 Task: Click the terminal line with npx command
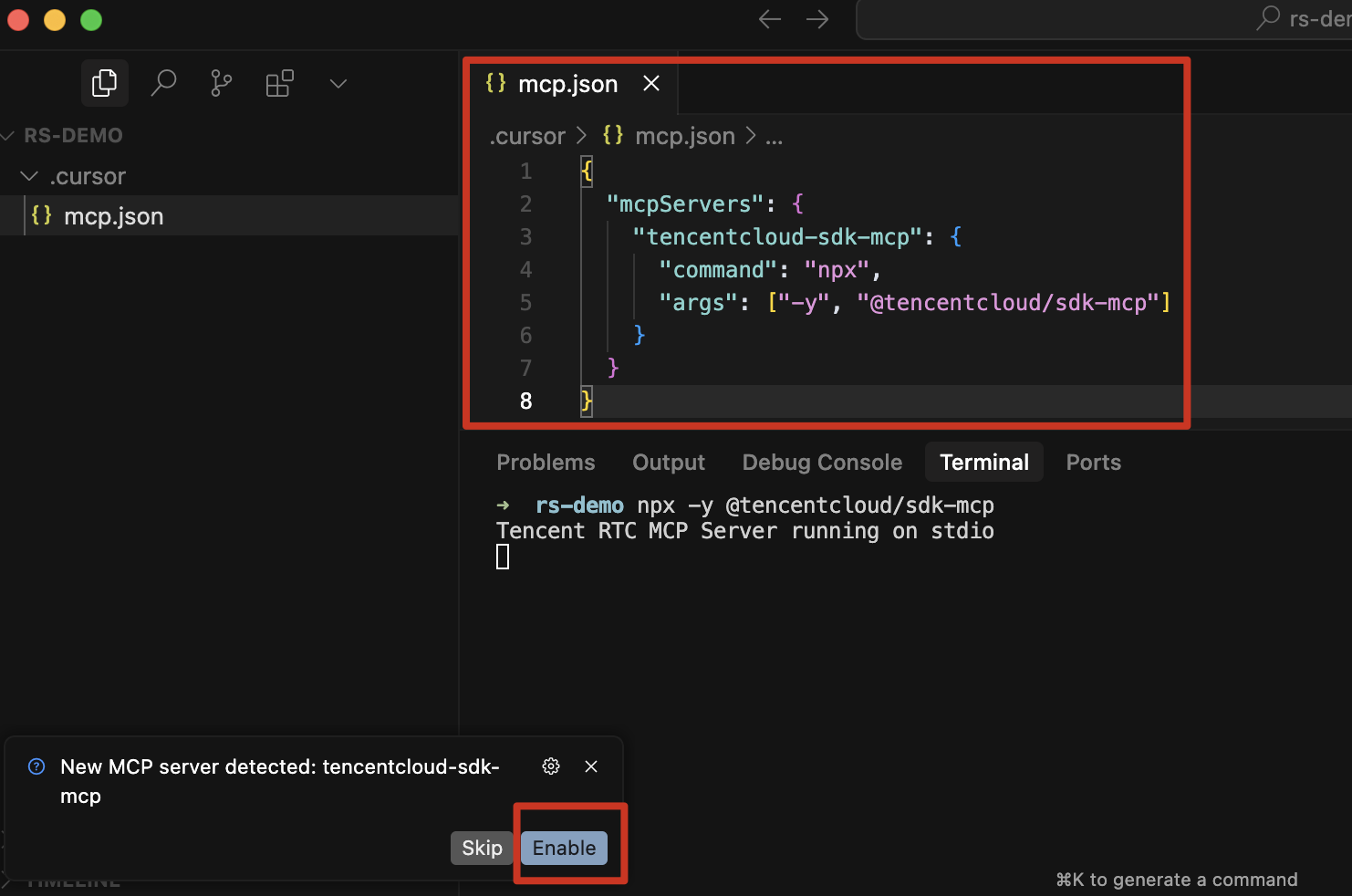click(x=745, y=505)
